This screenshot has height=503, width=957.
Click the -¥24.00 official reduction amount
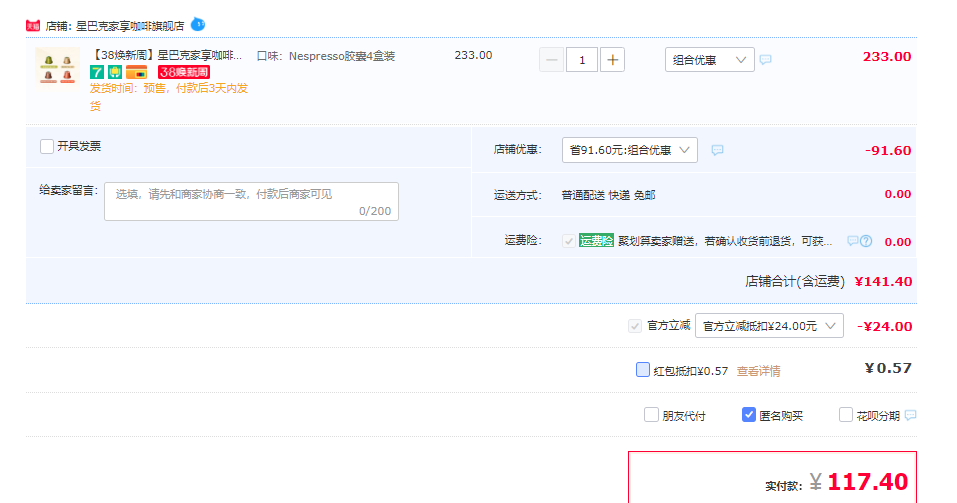click(884, 327)
